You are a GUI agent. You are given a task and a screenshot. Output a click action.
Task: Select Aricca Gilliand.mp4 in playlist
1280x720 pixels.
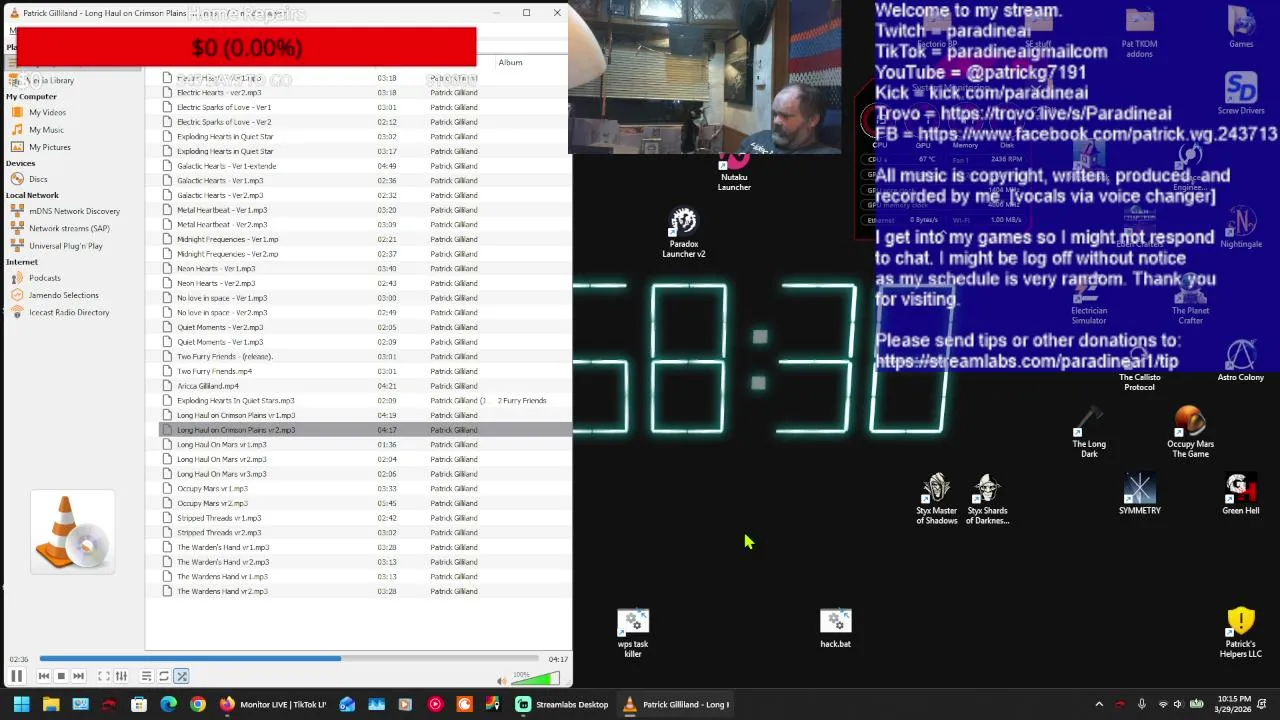click(366, 386)
